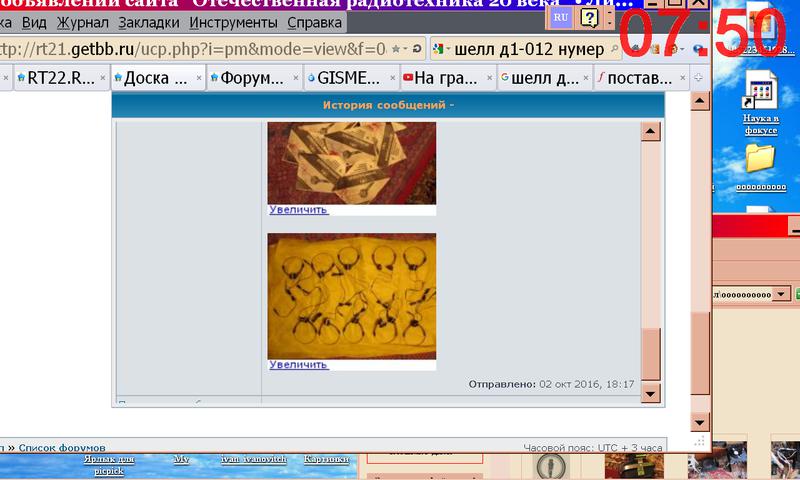Click the microphone thumbnail in background window
Viewport: 800px width, 480px height.
coord(551,466)
